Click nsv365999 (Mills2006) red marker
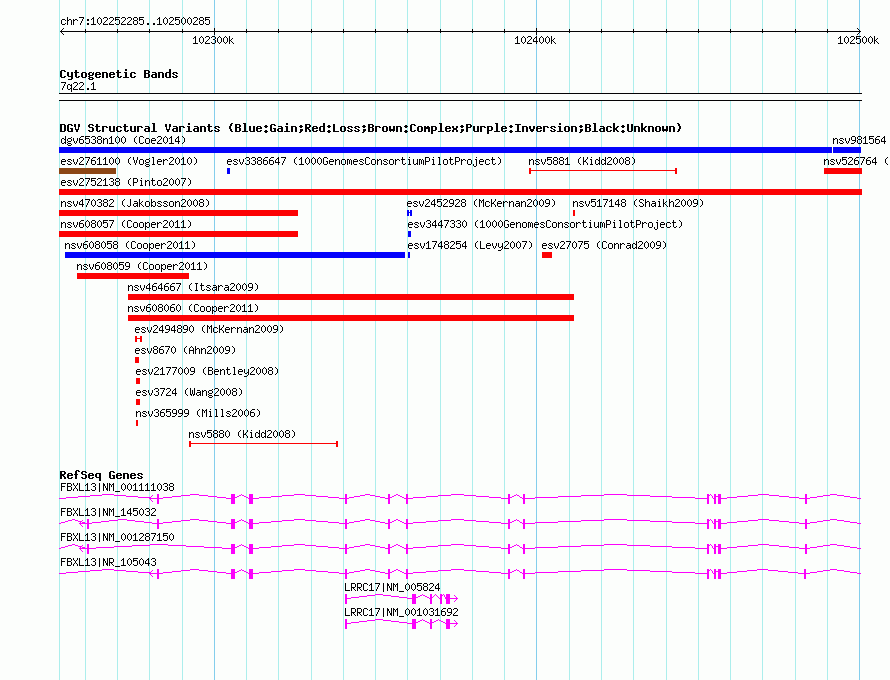The image size is (890, 680). tap(137, 423)
